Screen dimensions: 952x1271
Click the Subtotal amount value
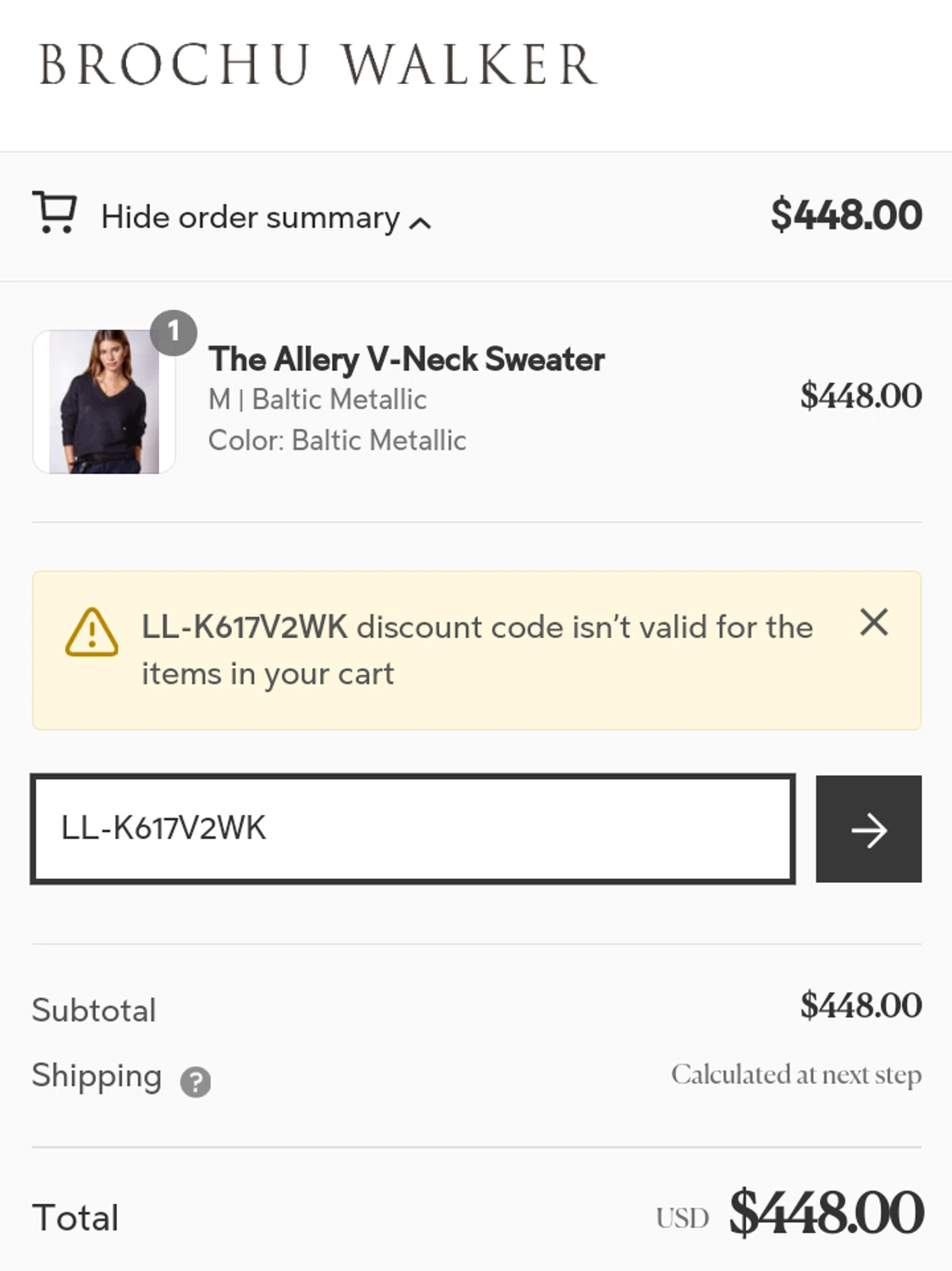[861, 1006]
